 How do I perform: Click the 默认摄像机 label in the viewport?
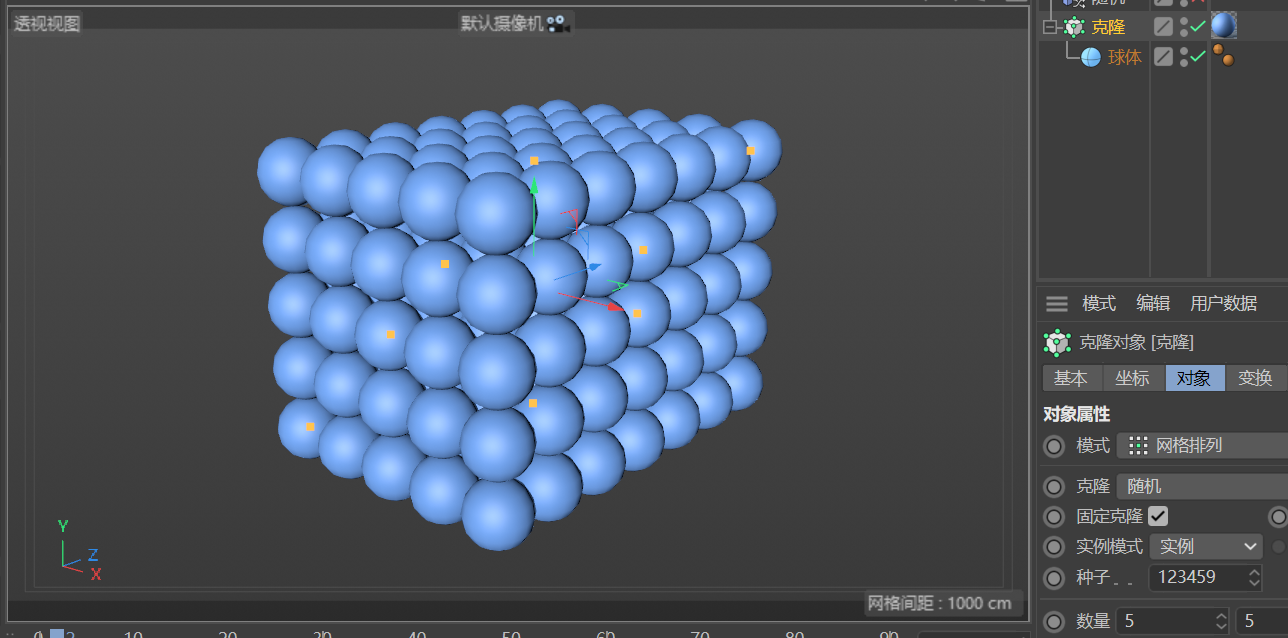click(x=502, y=23)
